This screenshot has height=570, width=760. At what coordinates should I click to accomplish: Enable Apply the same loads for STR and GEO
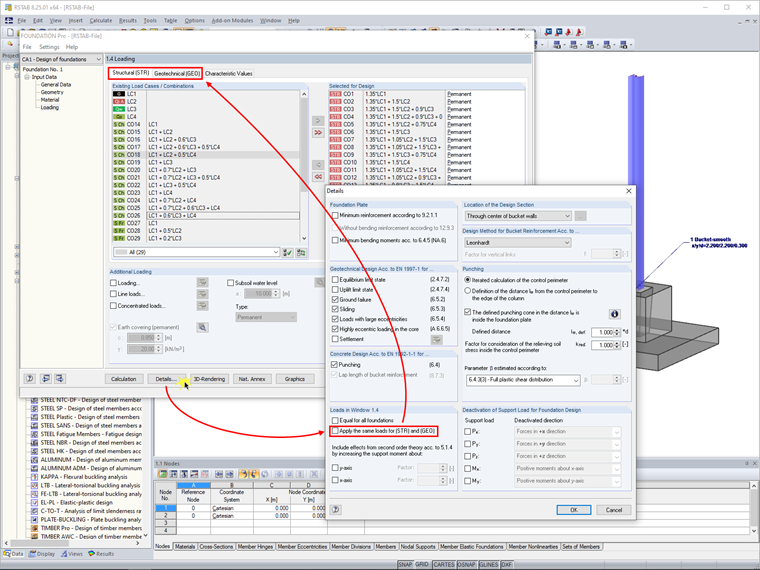coord(335,431)
